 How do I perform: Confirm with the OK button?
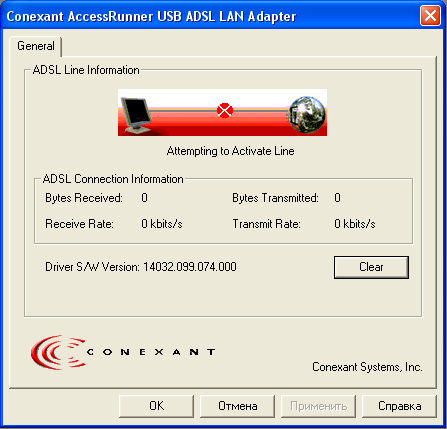pos(156,406)
